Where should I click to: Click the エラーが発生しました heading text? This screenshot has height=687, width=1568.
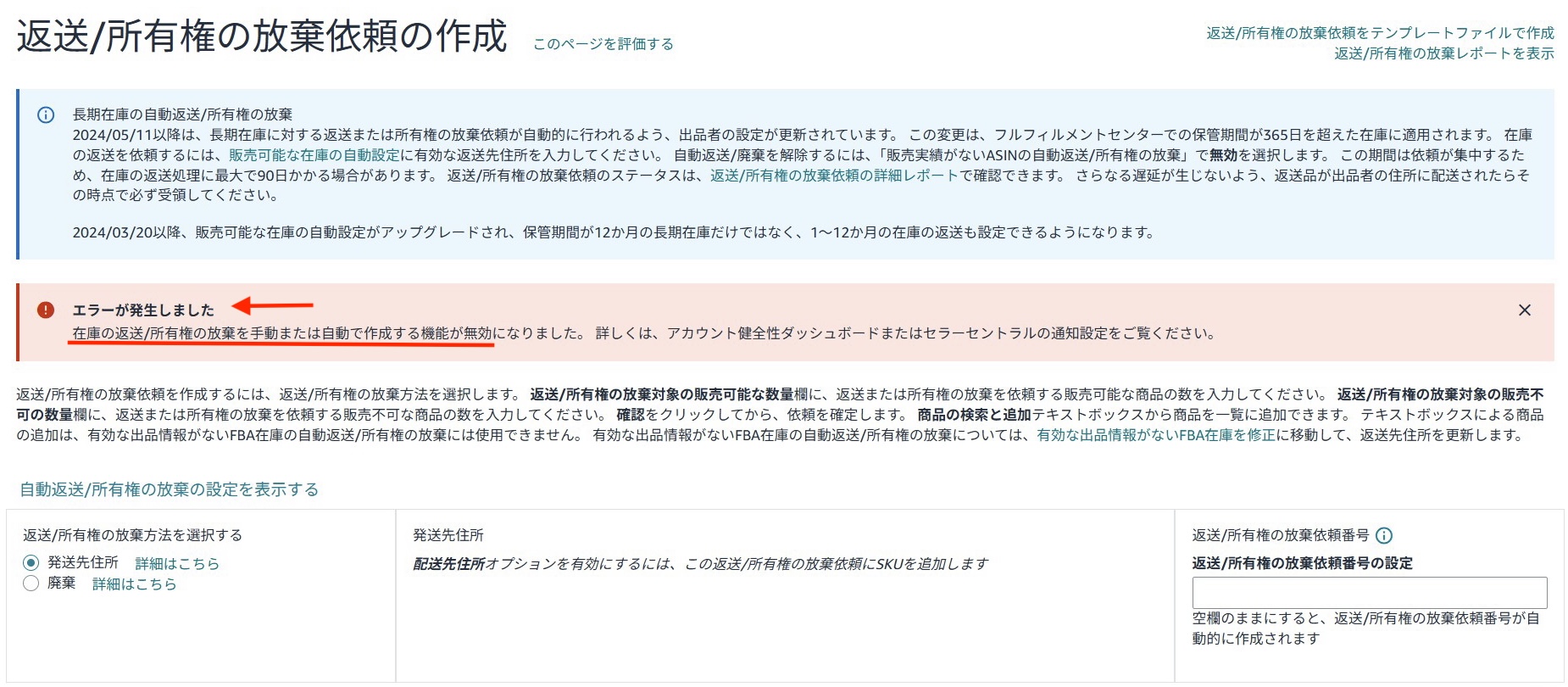click(x=143, y=310)
